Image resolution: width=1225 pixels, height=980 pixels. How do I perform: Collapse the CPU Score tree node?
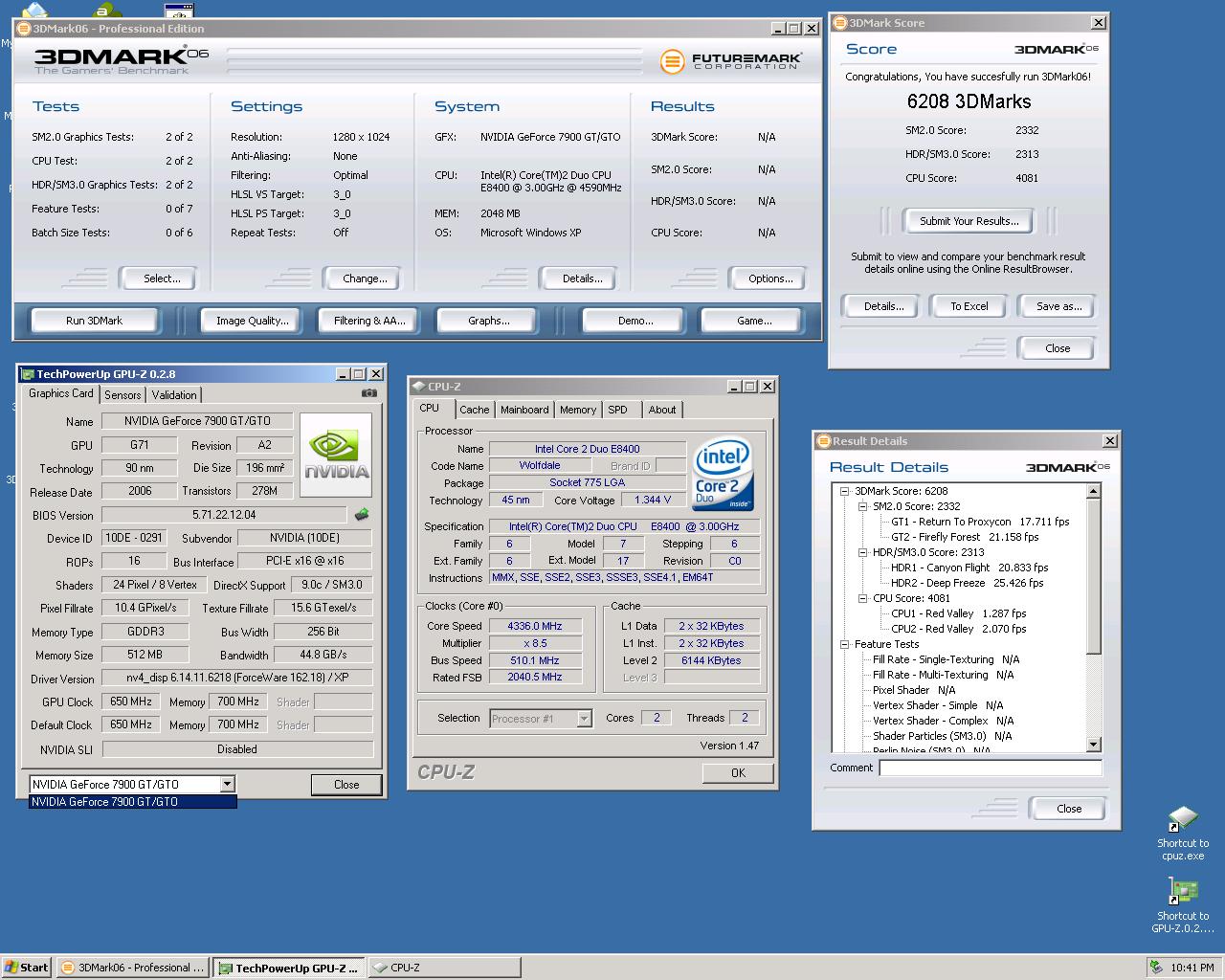[862, 598]
